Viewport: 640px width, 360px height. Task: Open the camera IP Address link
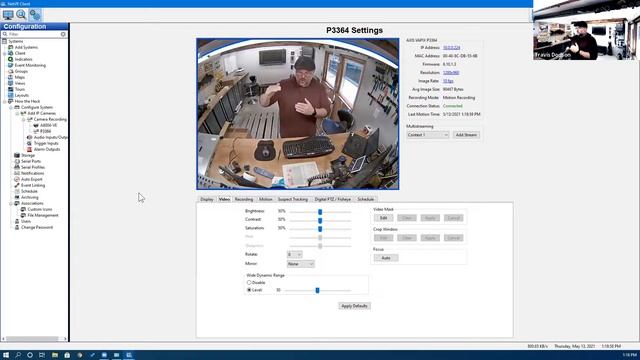[x=451, y=48]
